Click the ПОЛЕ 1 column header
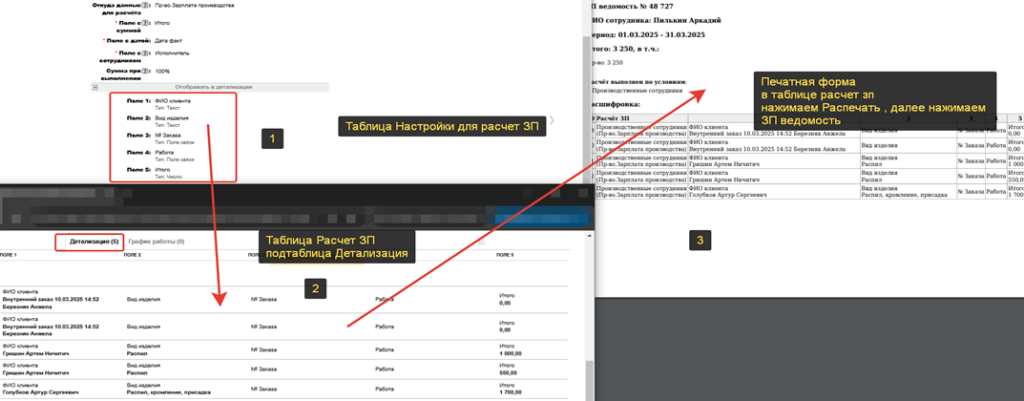The height and width of the screenshot is (401, 1024). point(10,256)
